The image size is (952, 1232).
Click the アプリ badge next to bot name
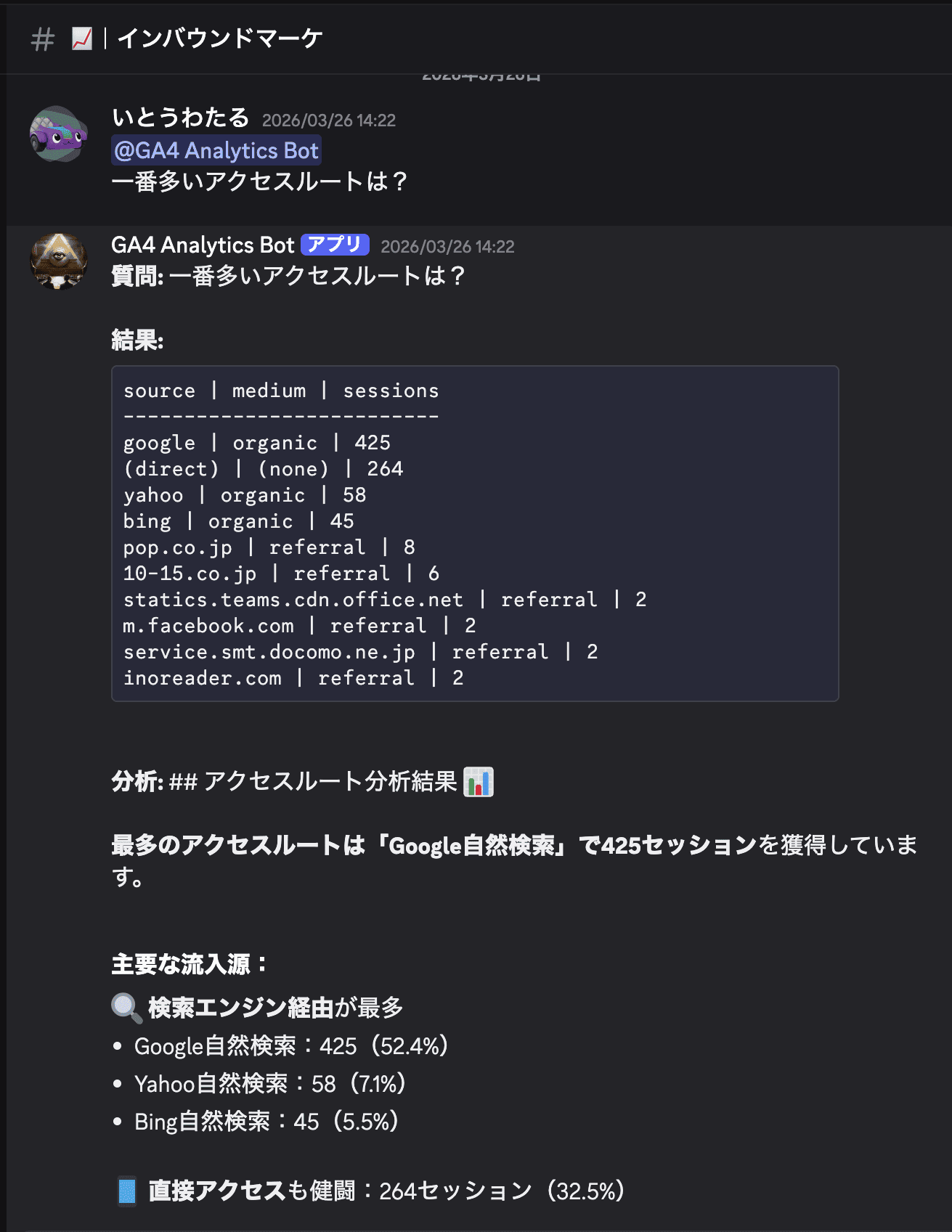tap(335, 245)
